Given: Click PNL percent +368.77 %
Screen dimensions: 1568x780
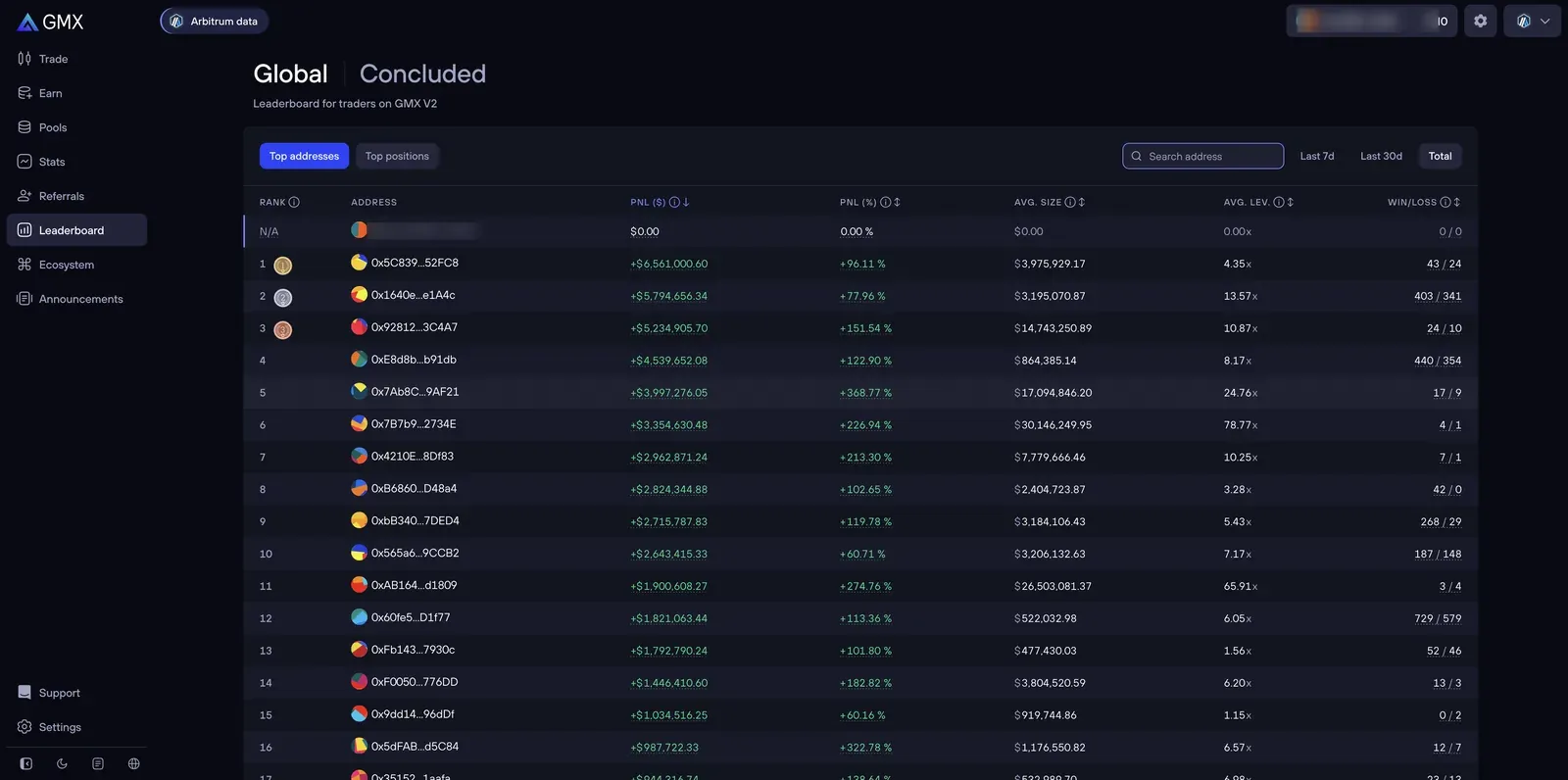Looking at the screenshot, I should coord(865,393).
